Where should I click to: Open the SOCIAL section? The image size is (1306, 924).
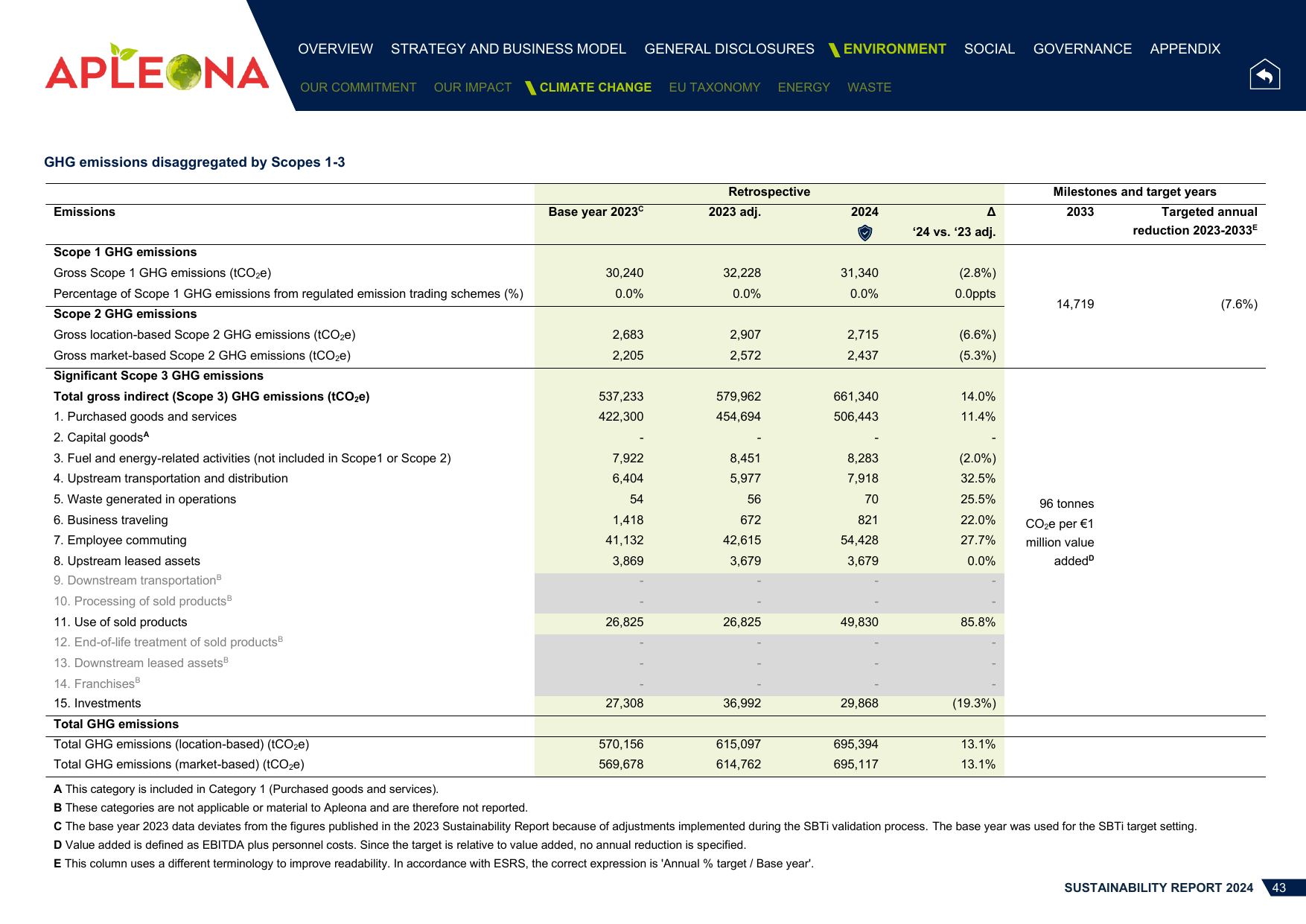coord(989,48)
